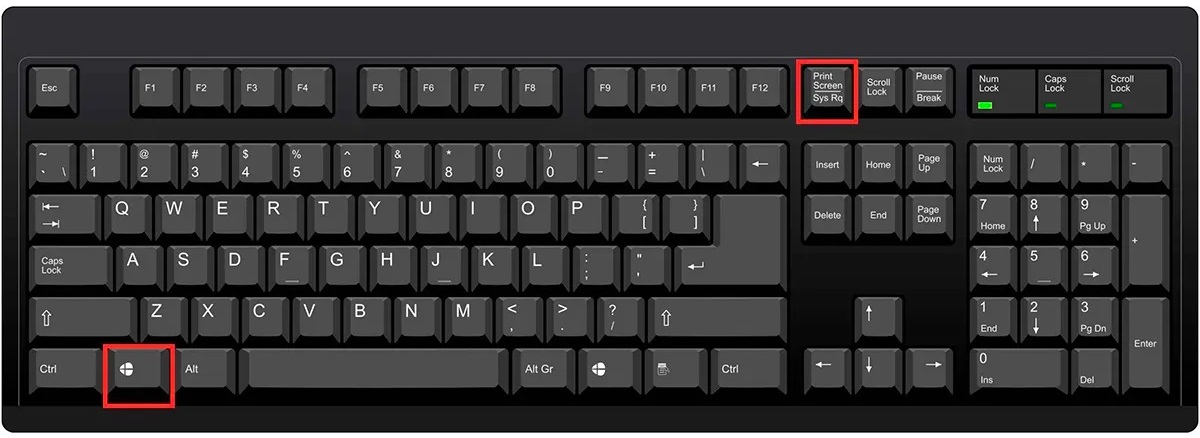
Task: Click the Esc key
Action: tap(52, 90)
